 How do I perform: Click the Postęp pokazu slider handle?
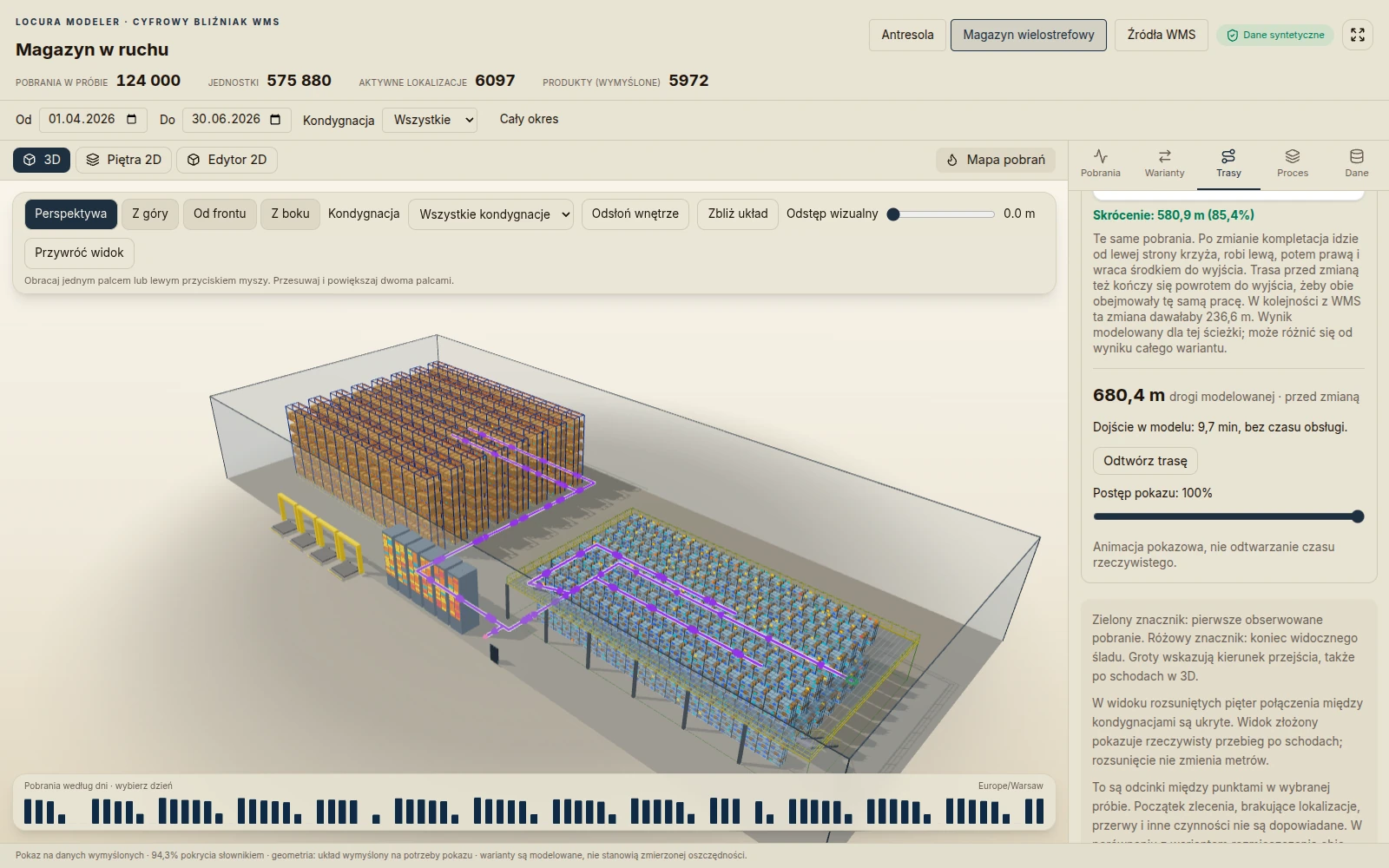point(1358,516)
